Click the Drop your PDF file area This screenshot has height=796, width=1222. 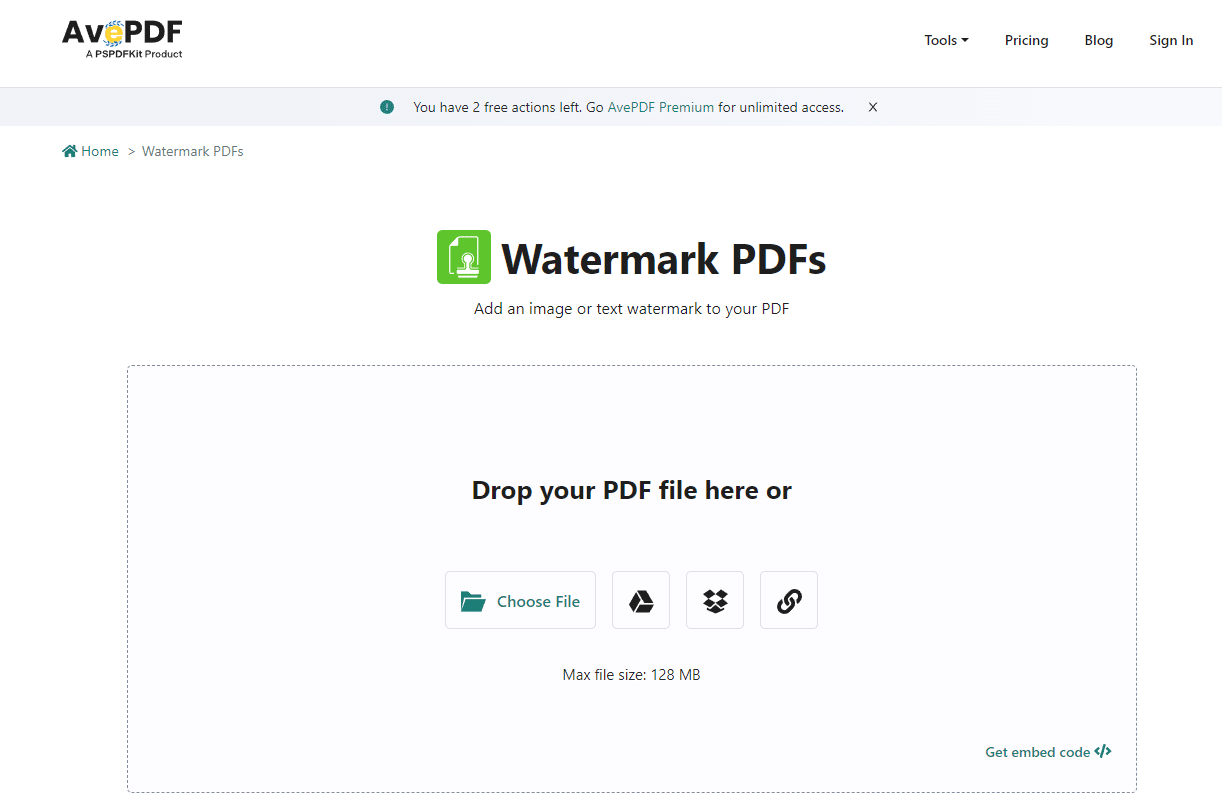coord(632,579)
